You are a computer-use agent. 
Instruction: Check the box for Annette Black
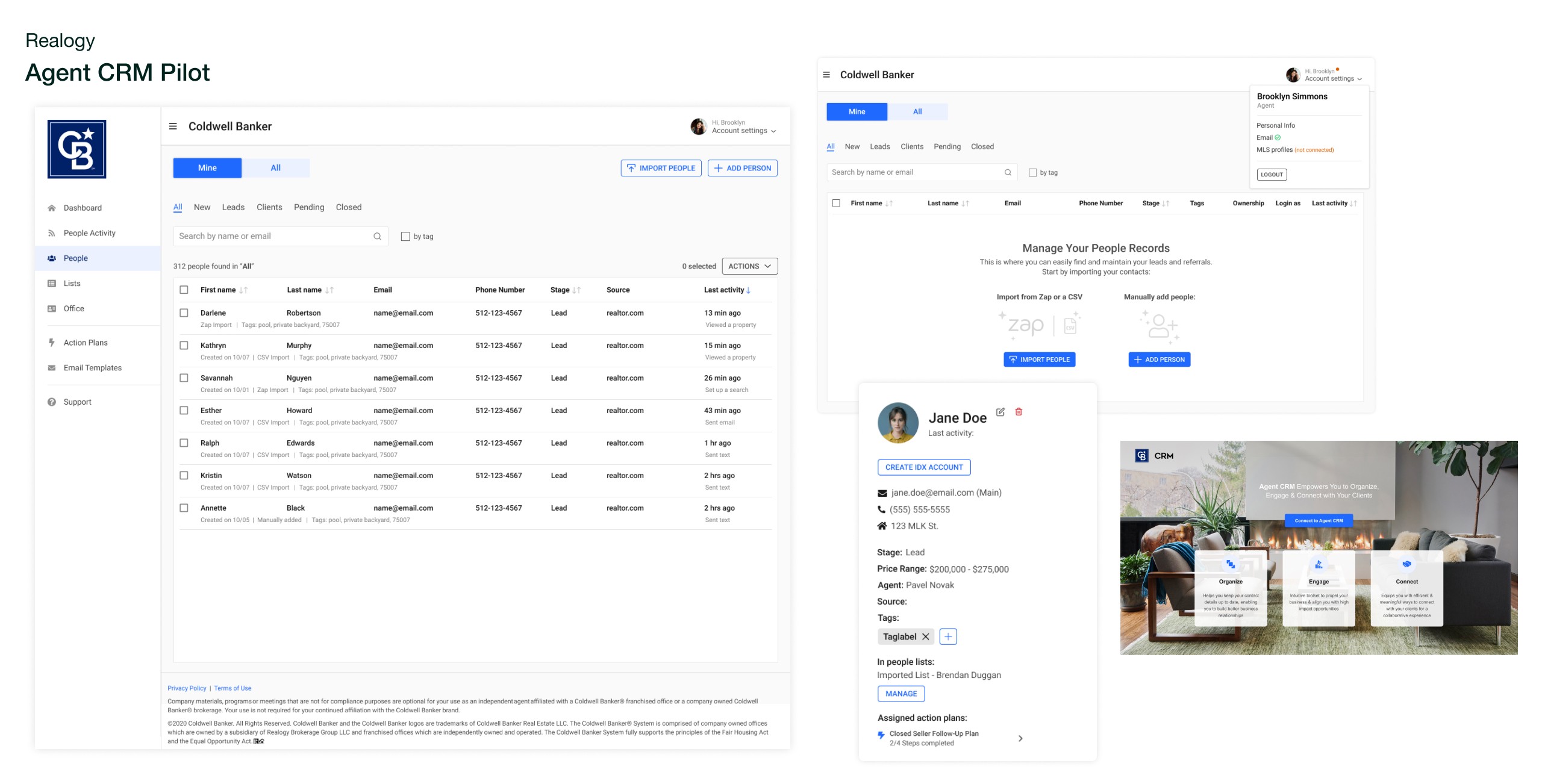point(184,508)
